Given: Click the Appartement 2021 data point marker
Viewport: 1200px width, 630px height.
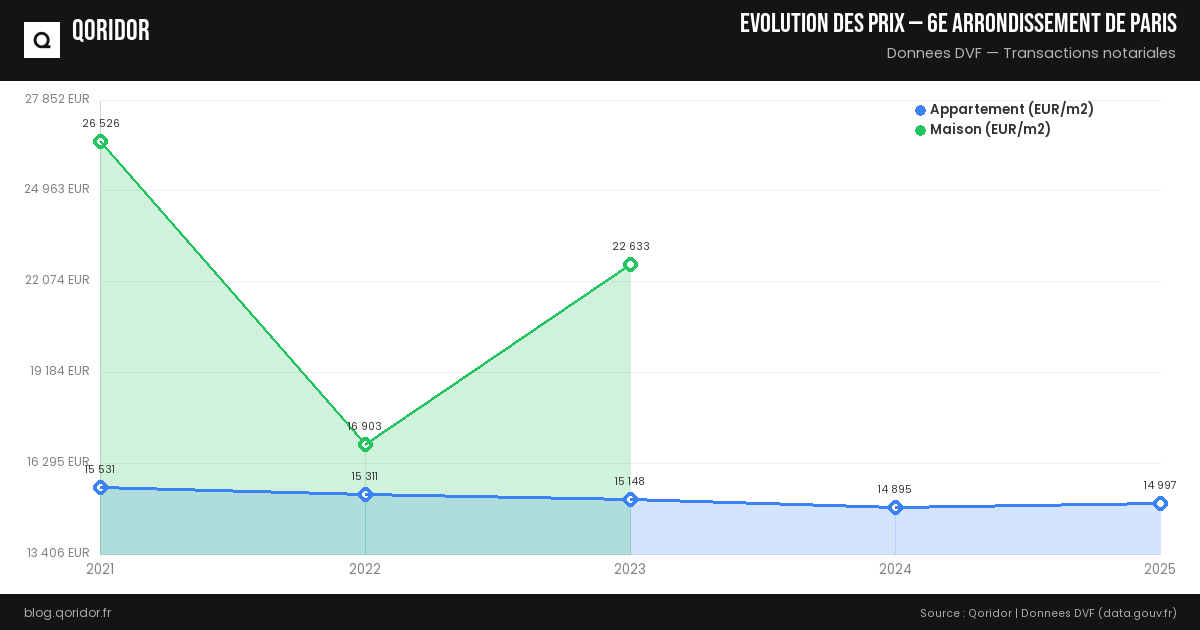Looking at the screenshot, I should point(100,487).
